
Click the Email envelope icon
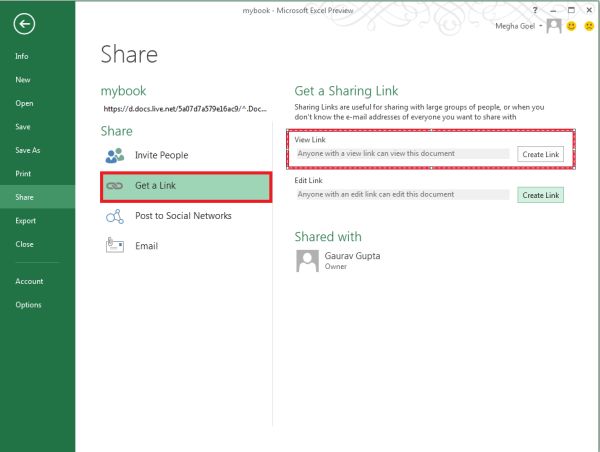(x=115, y=245)
